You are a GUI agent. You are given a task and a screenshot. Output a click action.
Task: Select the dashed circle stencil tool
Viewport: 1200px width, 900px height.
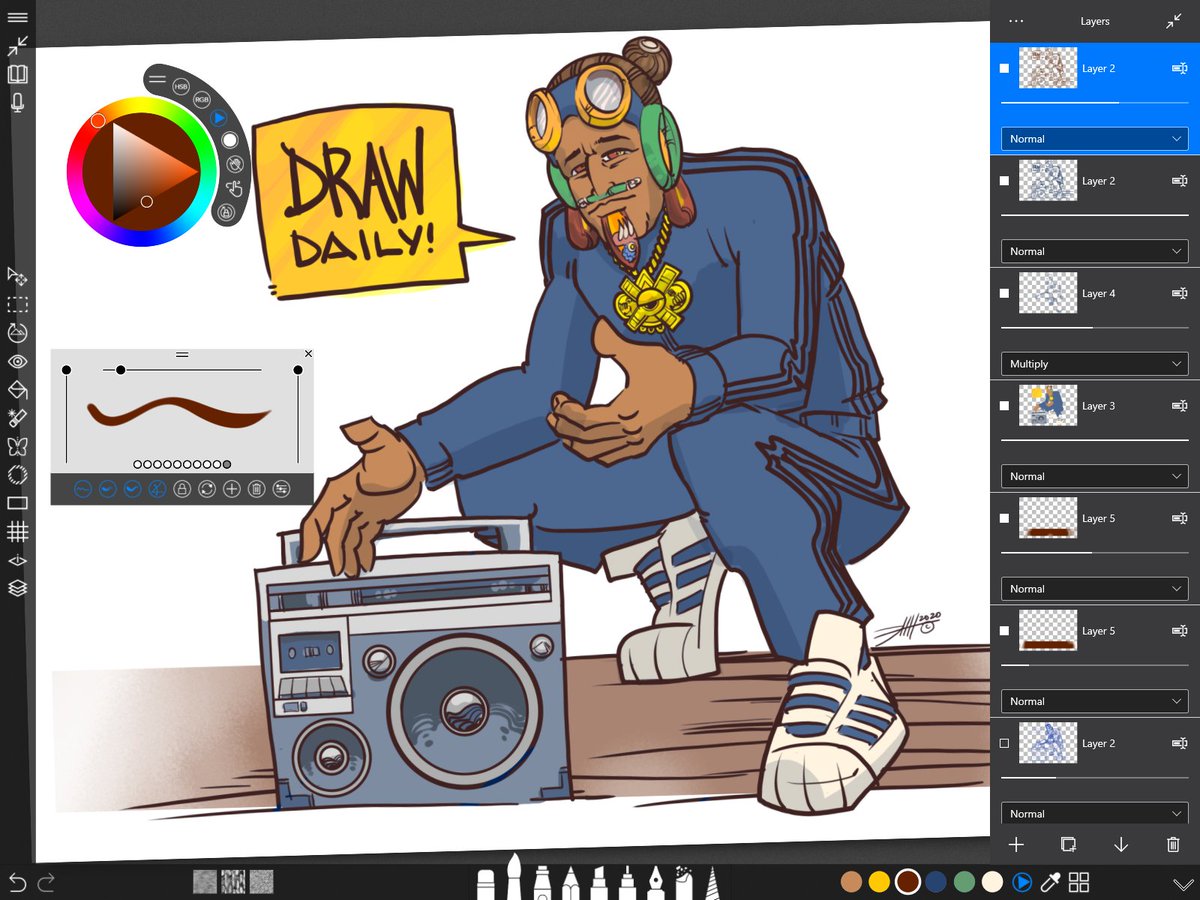[x=17, y=475]
